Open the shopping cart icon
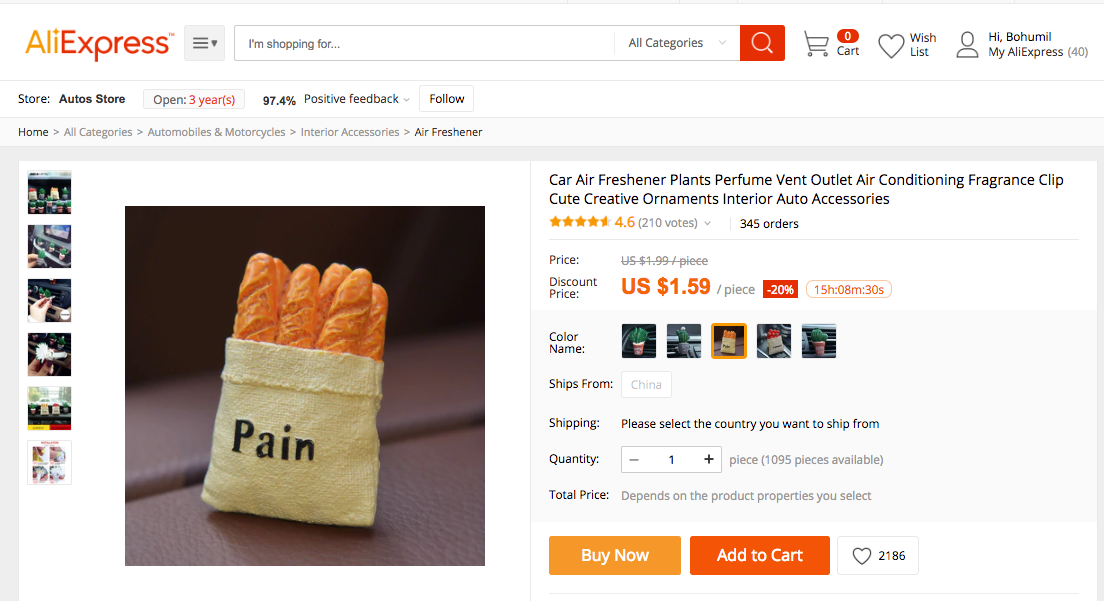1104x601 pixels. click(816, 44)
